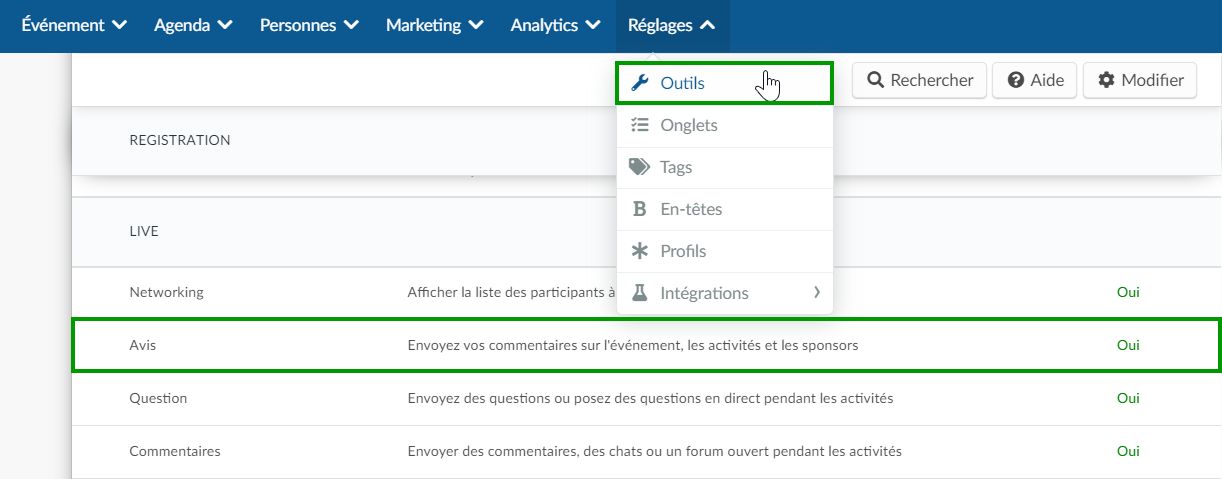This screenshot has height=479, width=1222.
Task: Click Oui status in the Avis row
Action: point(1128,345)
